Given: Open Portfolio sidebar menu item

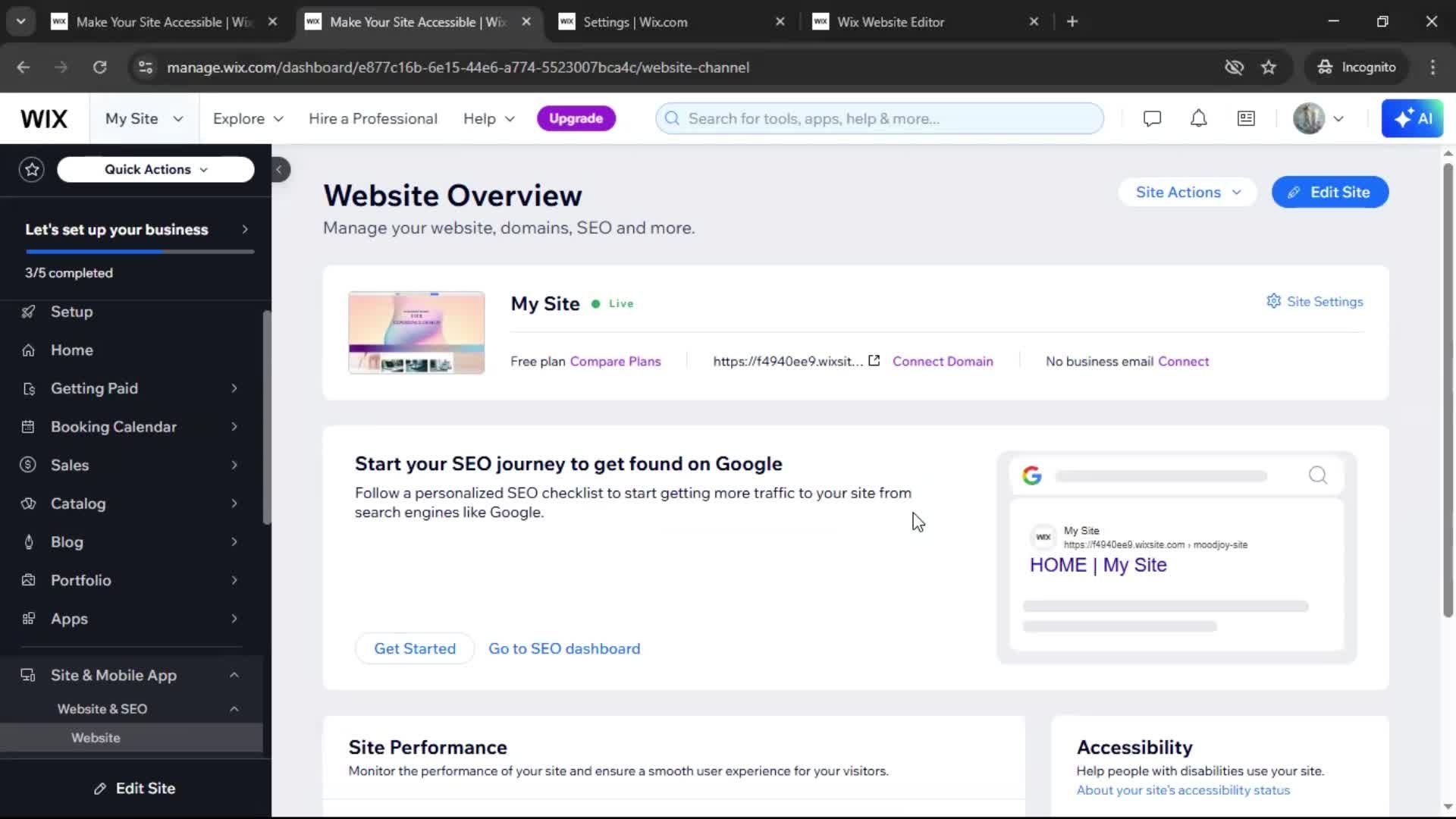Looking at the screenshot, I should click(132, 580).
